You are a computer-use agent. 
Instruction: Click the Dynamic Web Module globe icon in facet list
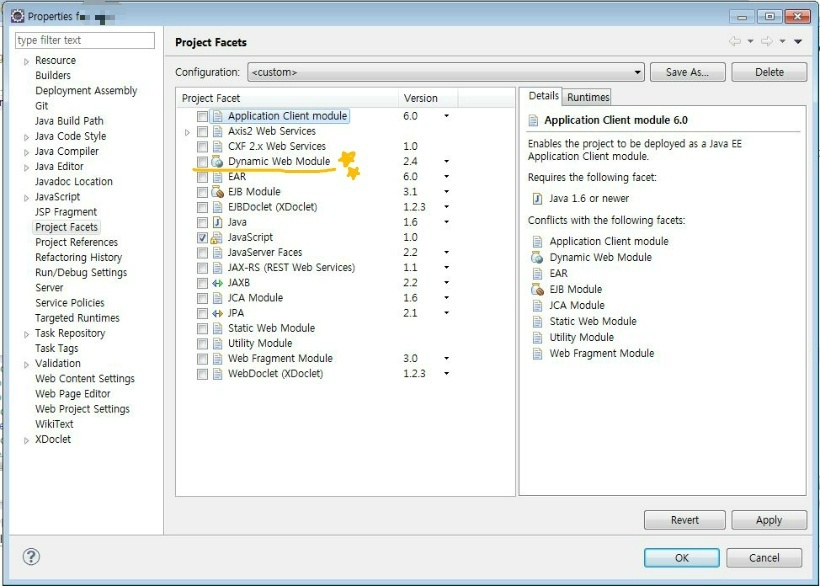coord(218,162)
